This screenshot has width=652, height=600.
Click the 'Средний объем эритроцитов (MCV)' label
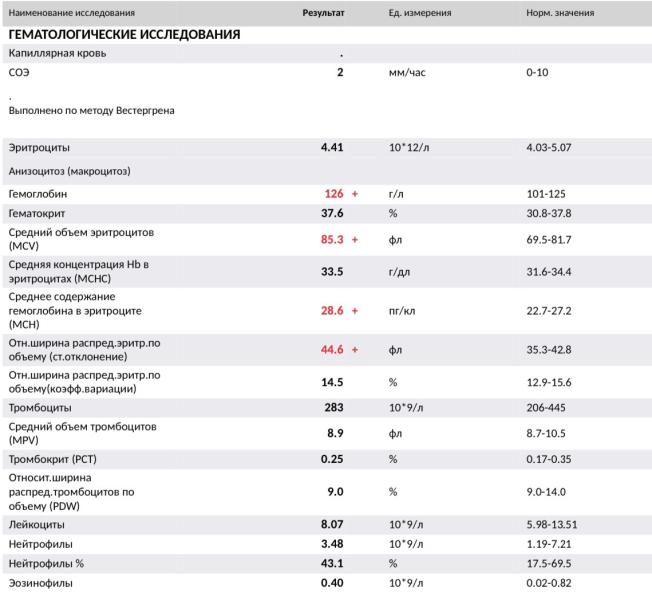click(81, 239)
